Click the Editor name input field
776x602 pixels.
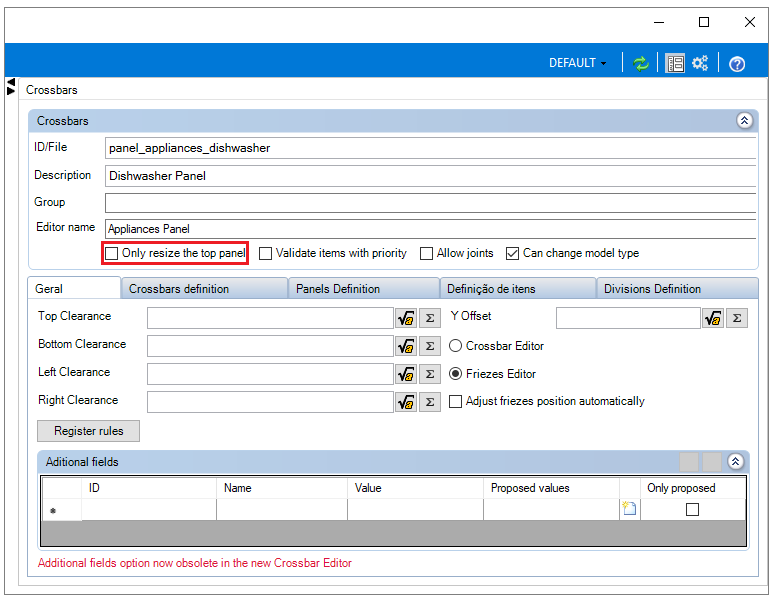point(431,229)
